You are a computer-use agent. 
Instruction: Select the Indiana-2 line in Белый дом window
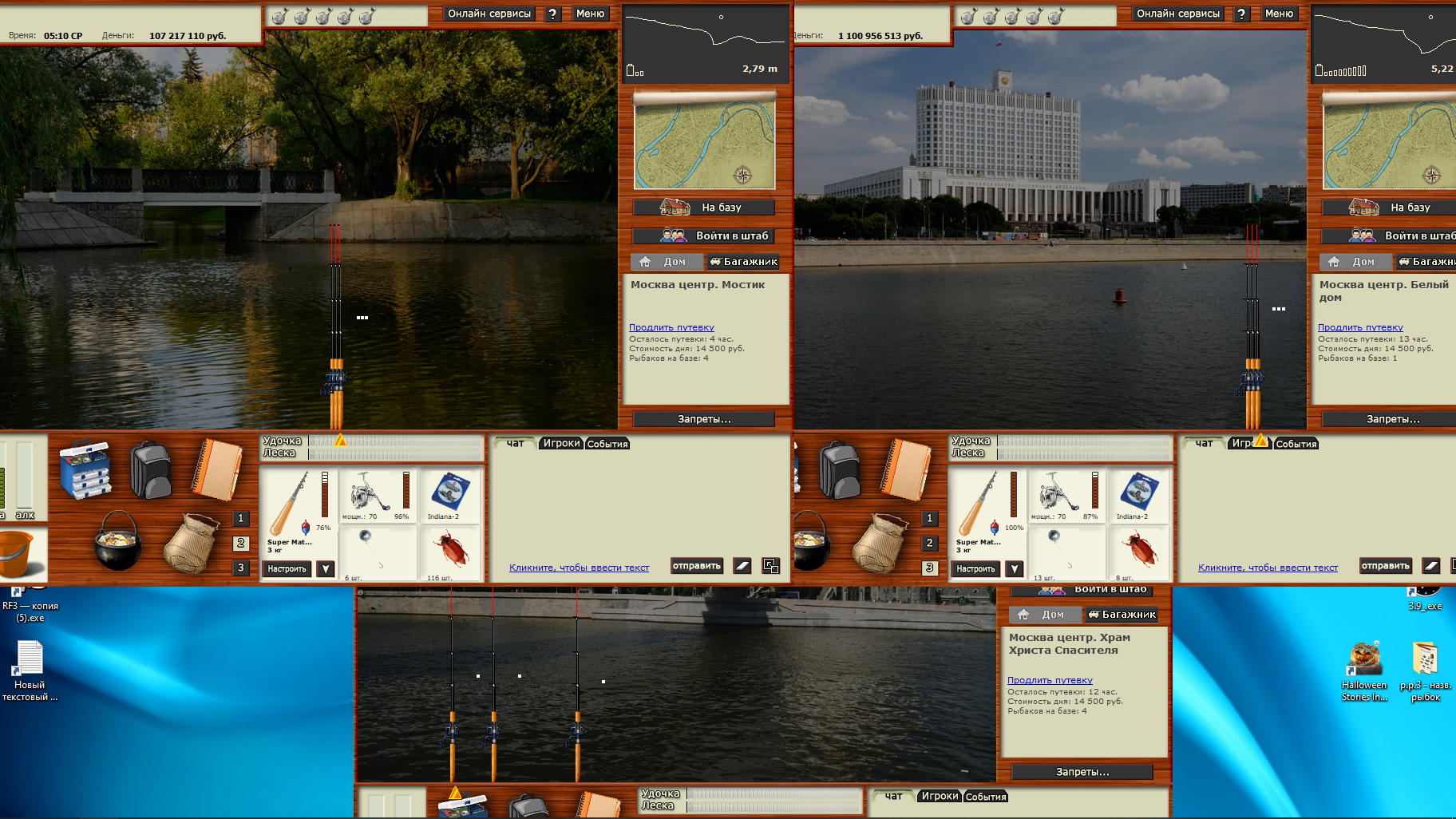[1137, 495]
